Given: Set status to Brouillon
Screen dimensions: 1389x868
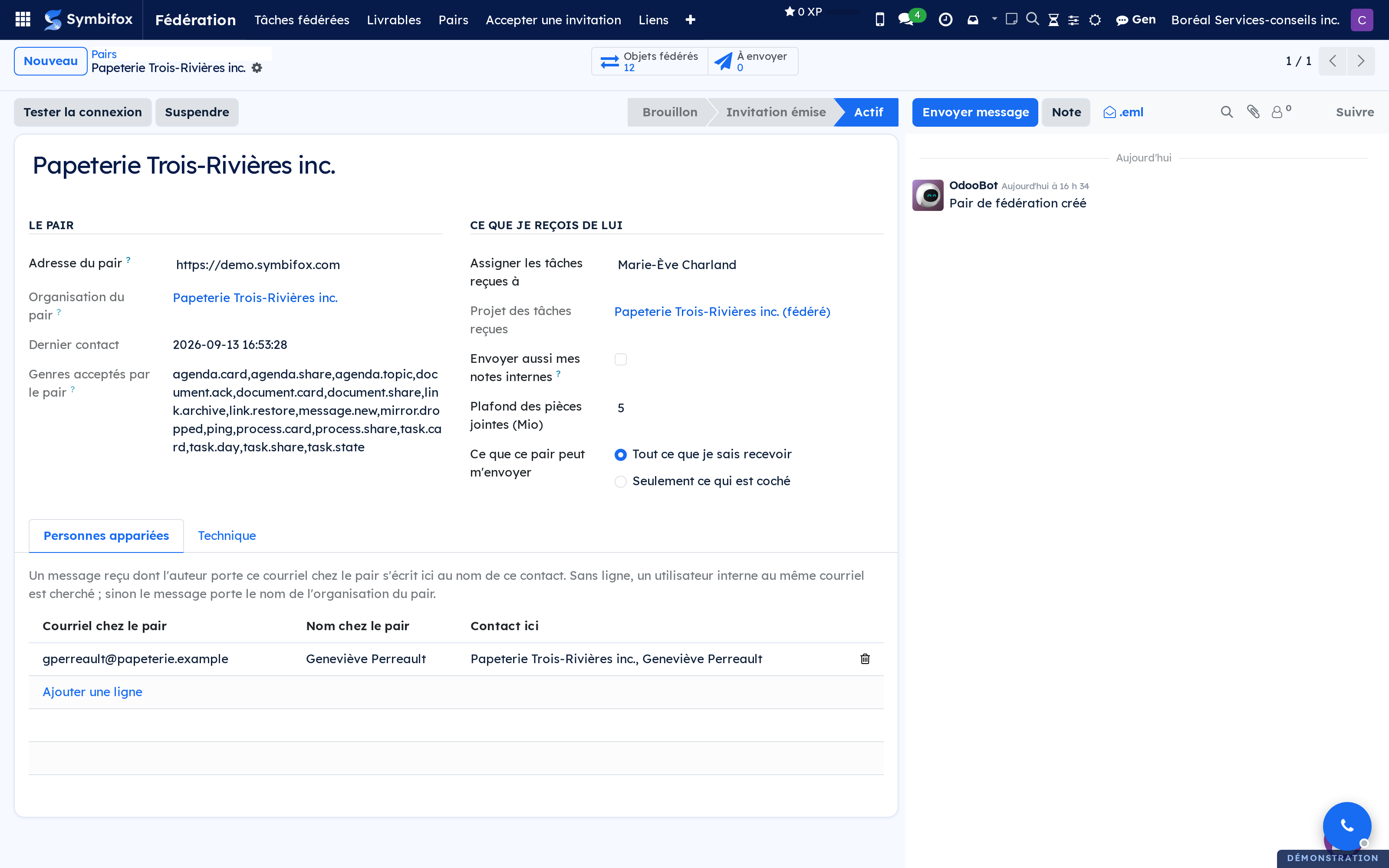Looking at the screenshot, I should [669, 112].
